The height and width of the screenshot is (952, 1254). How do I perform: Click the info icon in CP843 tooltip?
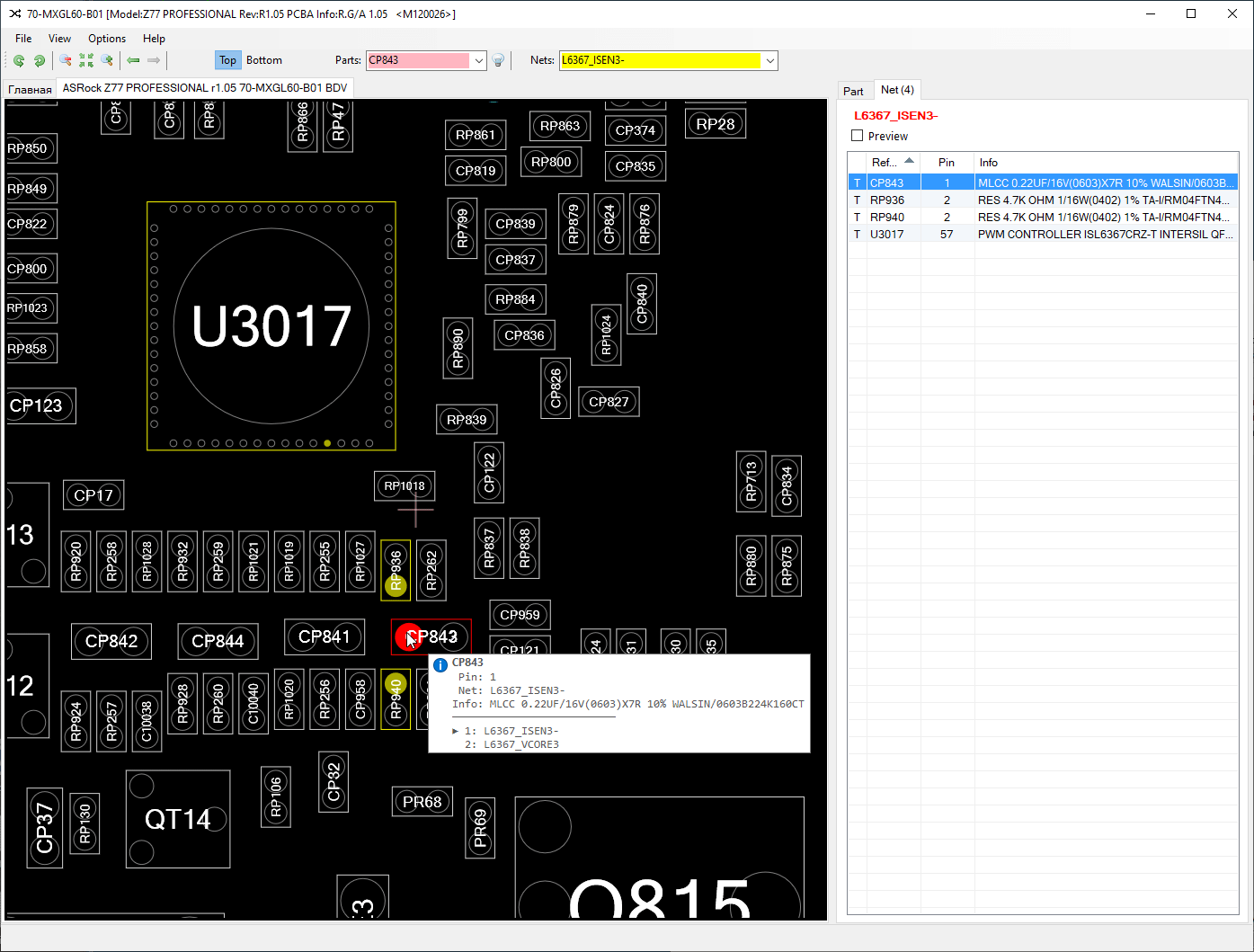pos(440,665)
